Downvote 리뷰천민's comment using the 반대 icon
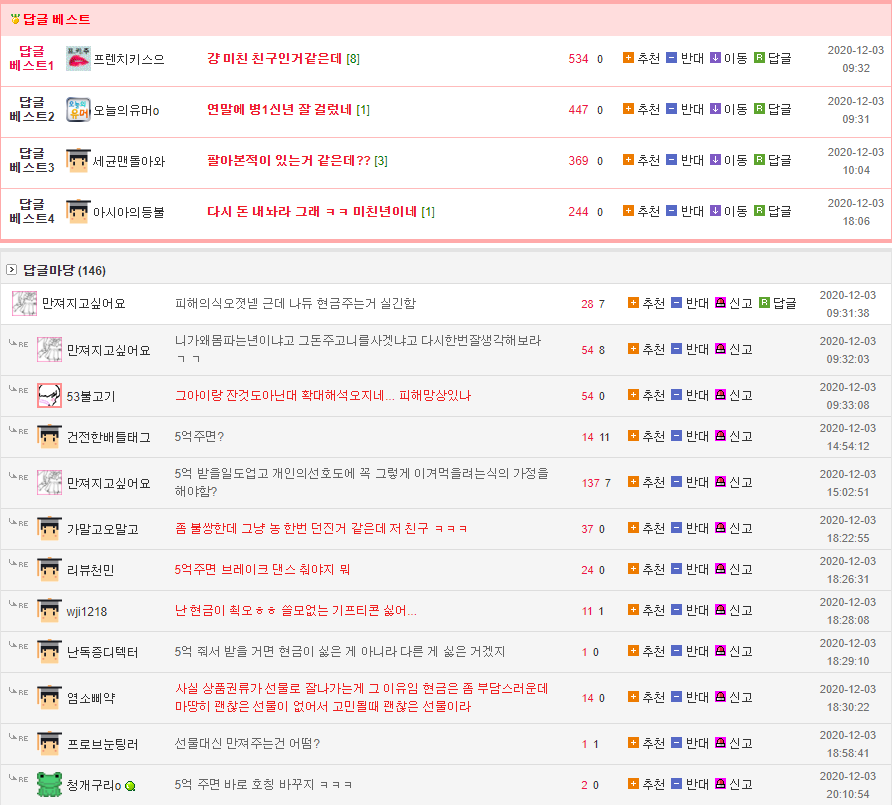 pyautogui.click(x=676, y=569)
